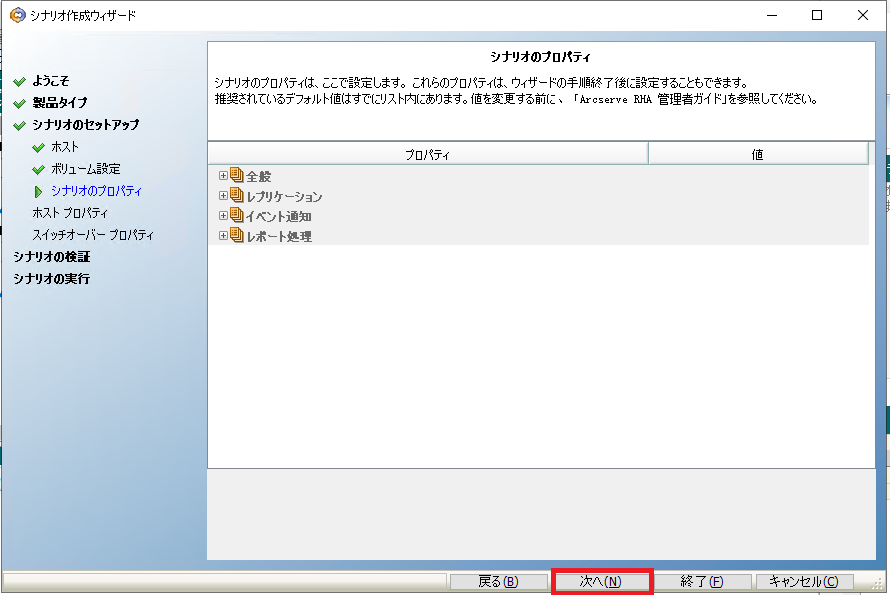Open the シナリオの検証 wizard step
Image resolution: width=890 pixels, height=595 pixels.
(x=51, y=257)
